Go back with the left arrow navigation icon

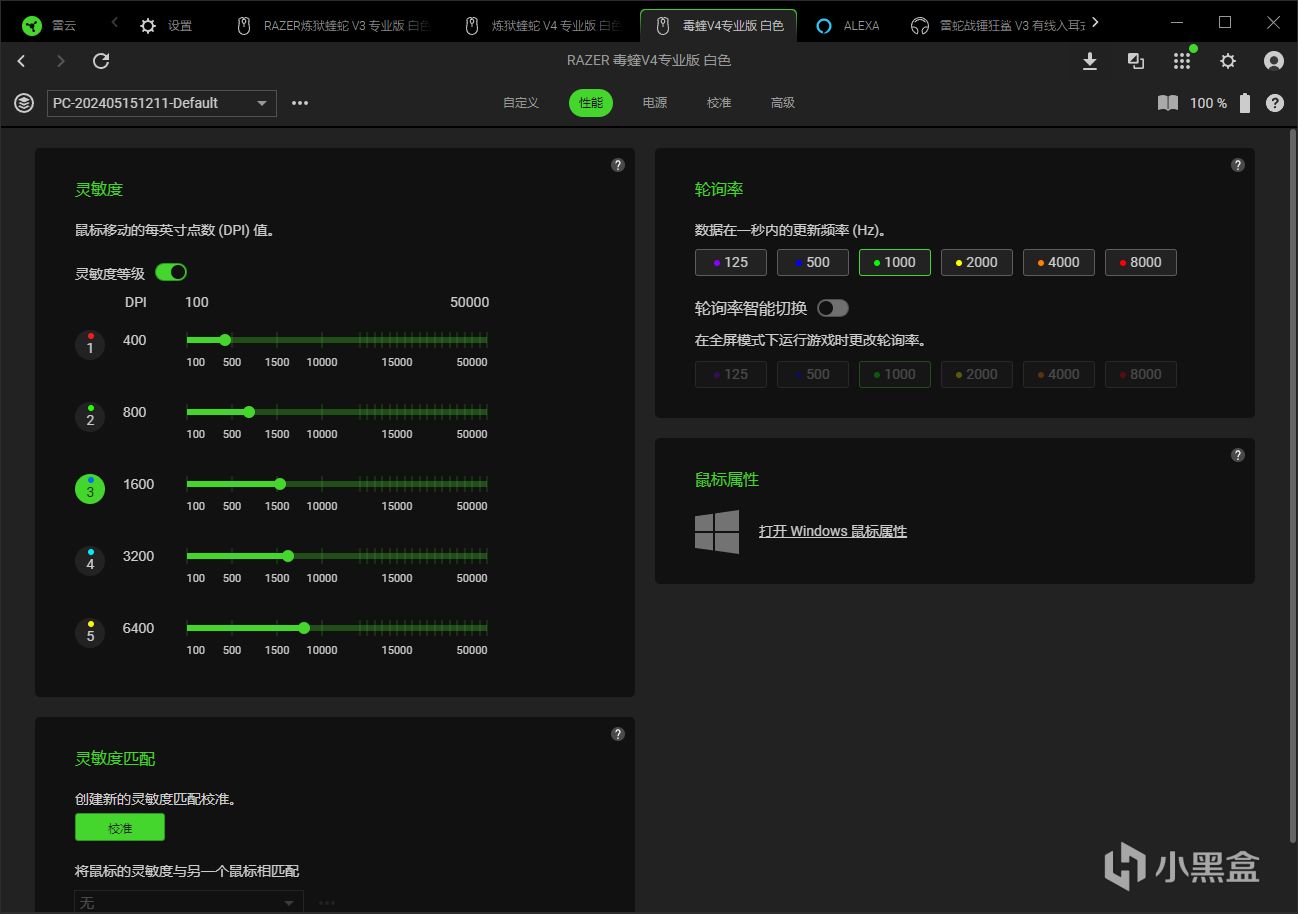tap(22, 61)
